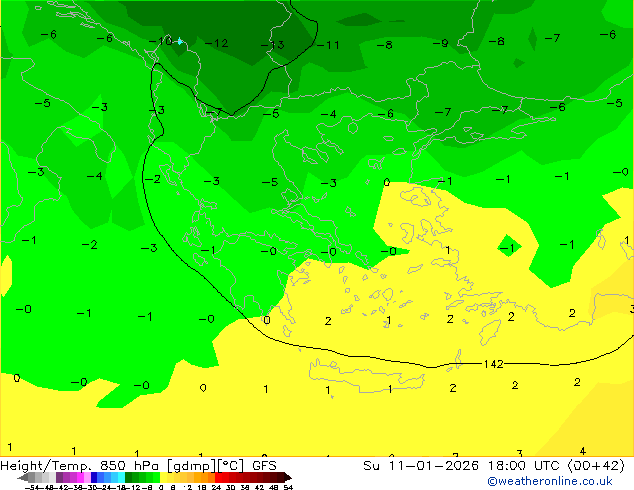The width and height of the screenshot is (634, 490).
Task: Pick the dark blue swatch in legend
Action: click(x=94, y=478)
